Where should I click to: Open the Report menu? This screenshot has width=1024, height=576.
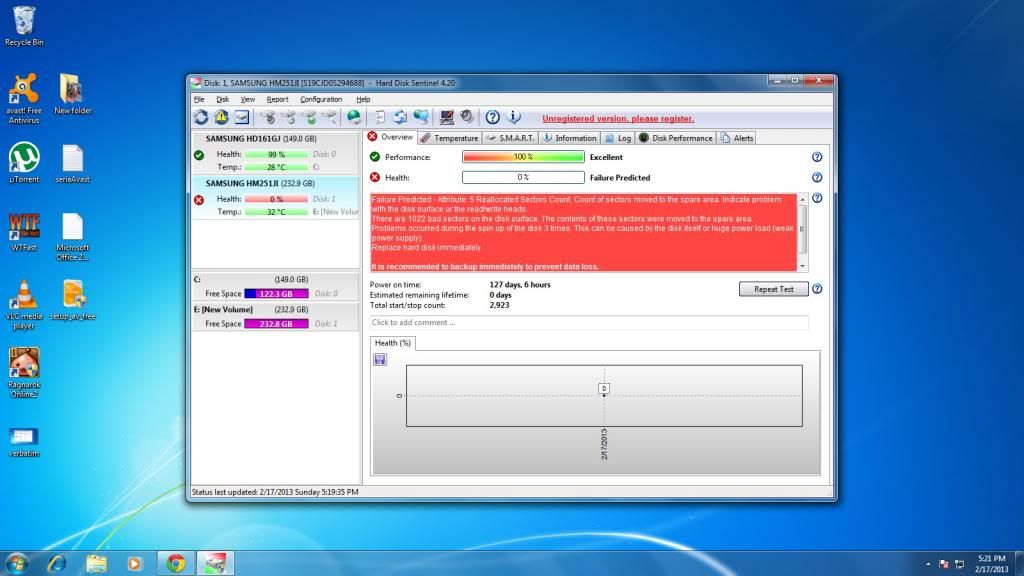tap(277, 99)
